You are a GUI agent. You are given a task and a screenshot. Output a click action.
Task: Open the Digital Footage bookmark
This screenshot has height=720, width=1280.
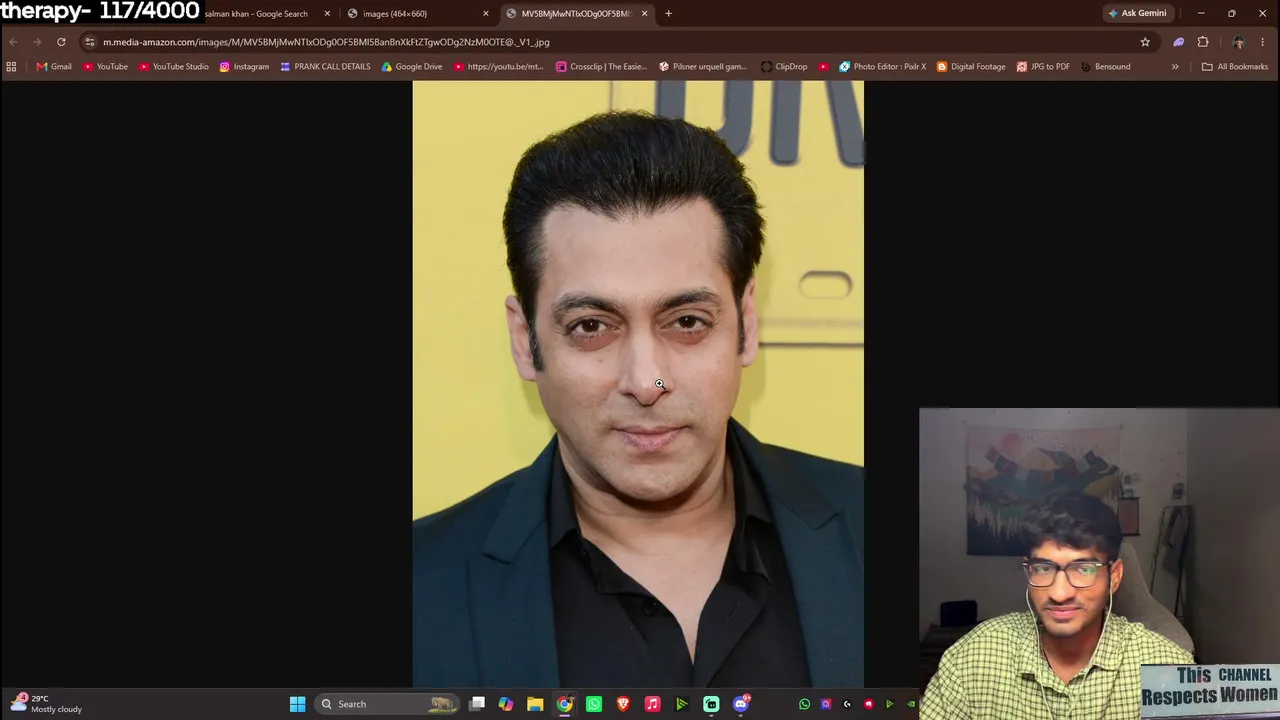point(971,67)
